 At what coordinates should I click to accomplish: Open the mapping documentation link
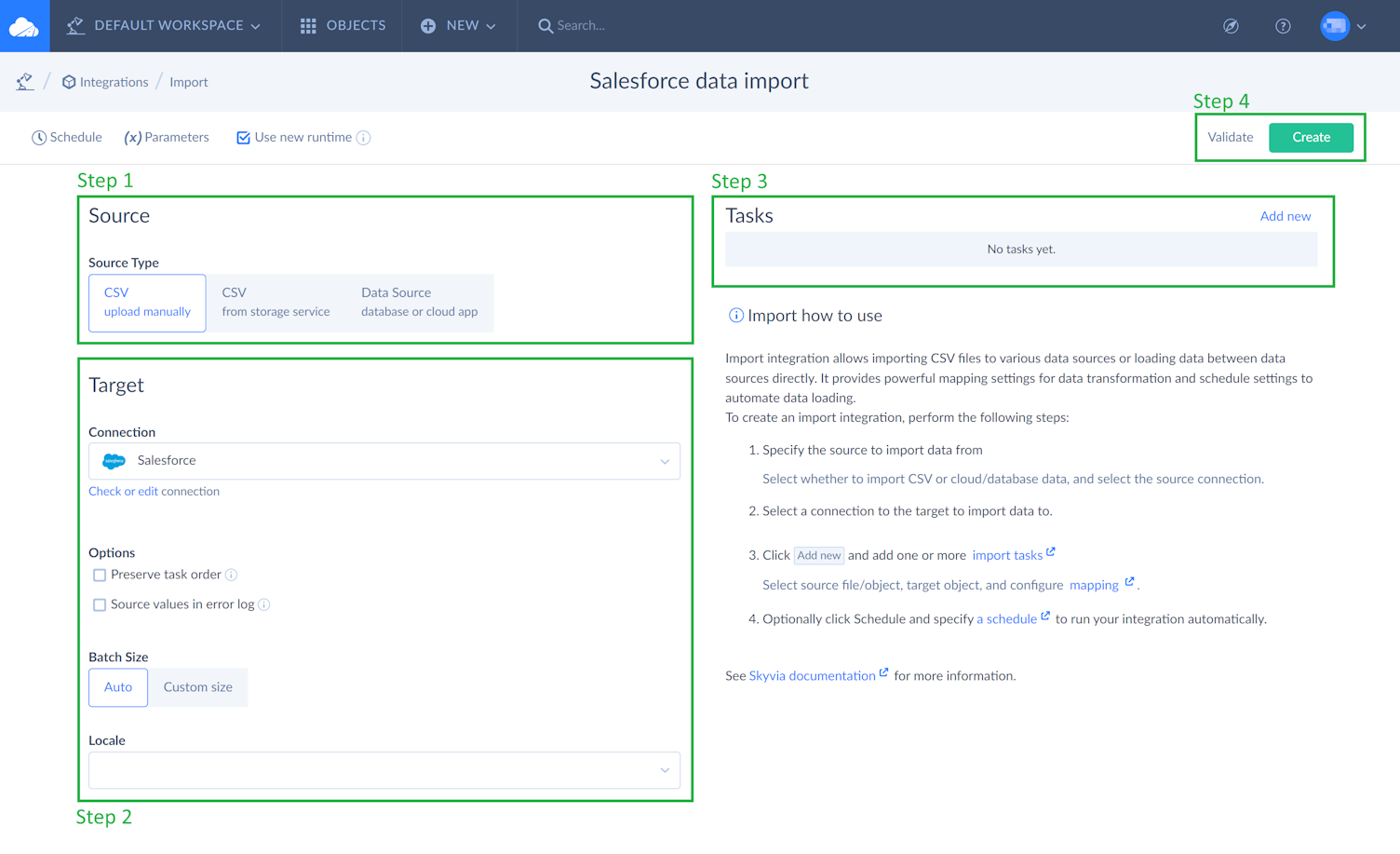[x=1101, y=585]
